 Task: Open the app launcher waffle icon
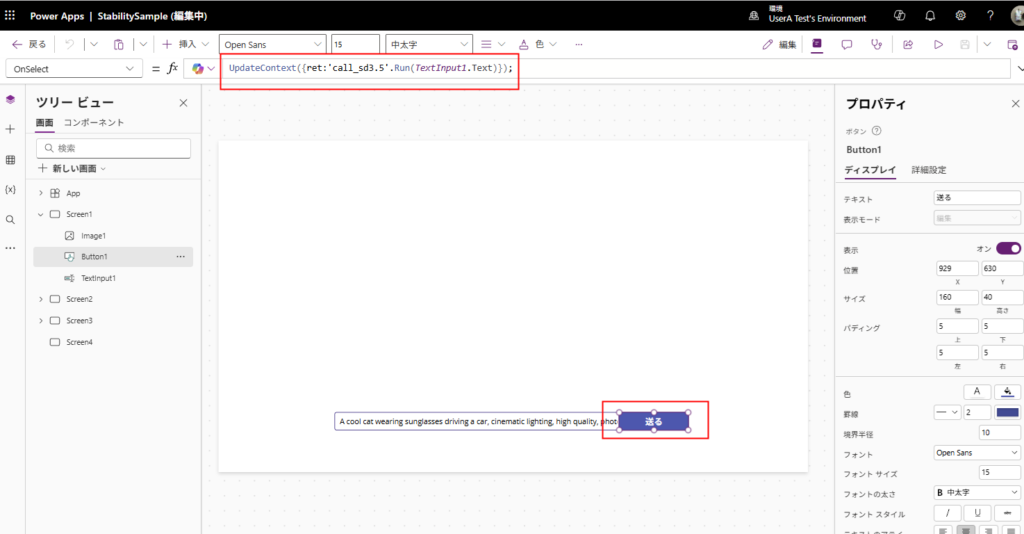click(x=10, y=16)
